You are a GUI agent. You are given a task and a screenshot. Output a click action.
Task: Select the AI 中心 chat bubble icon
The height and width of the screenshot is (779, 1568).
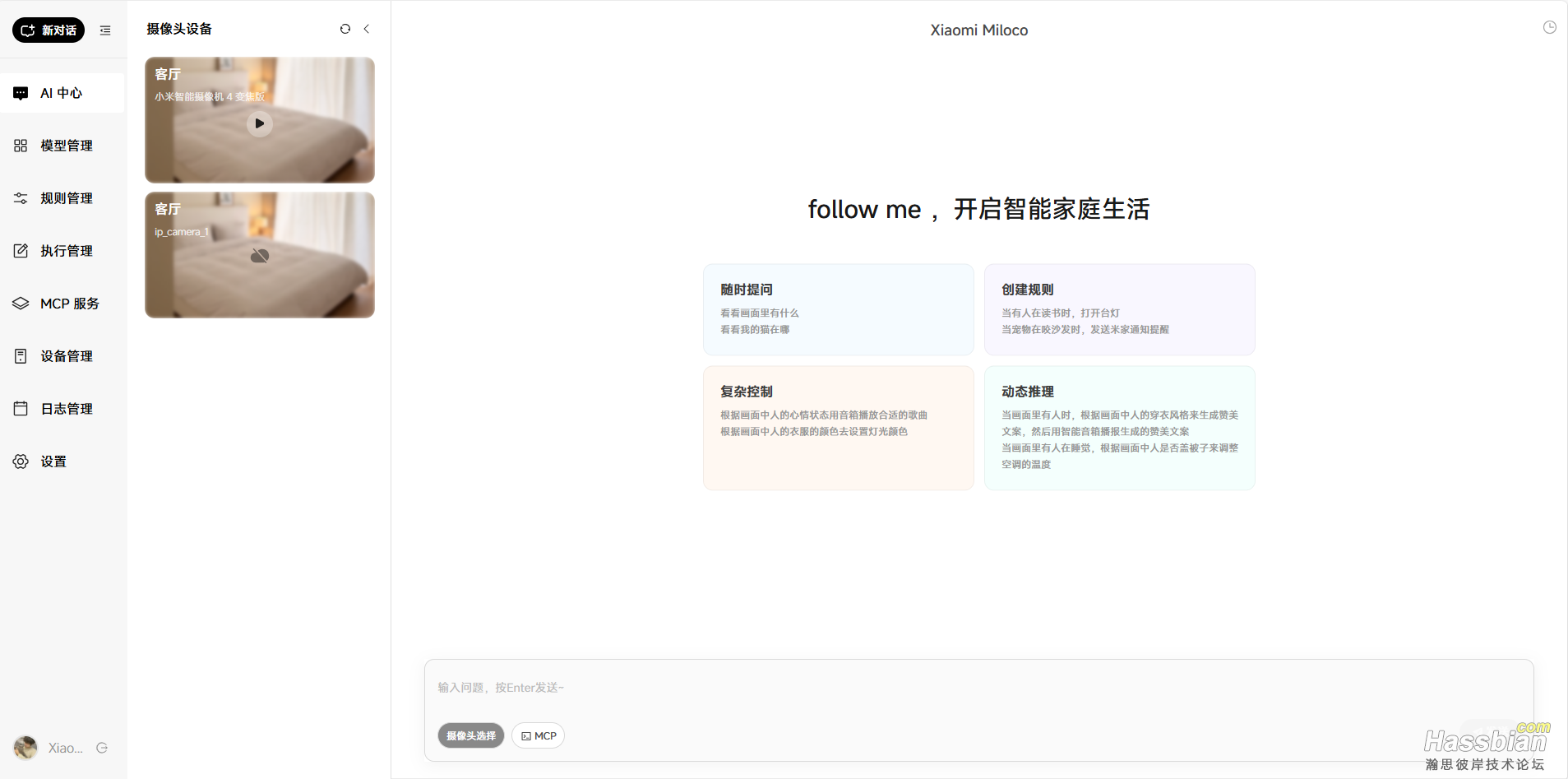click(x=21, y=93)
